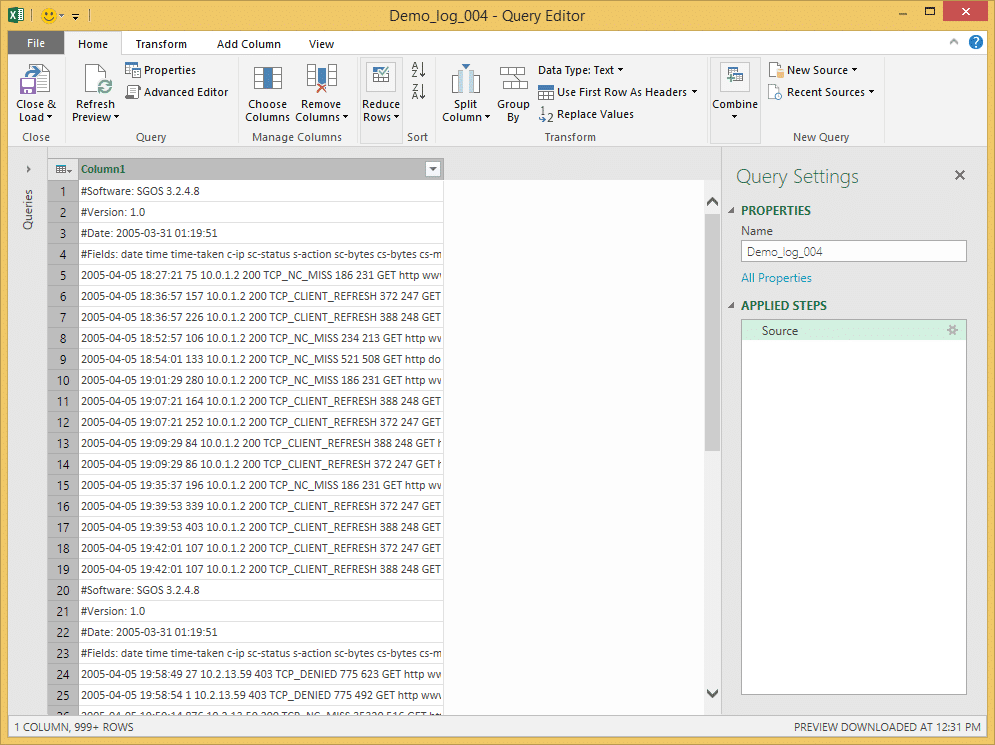Image resolution: width=995 pixels, height=745 pixels.
Task: Sort descending Z to A
Action: pyautogui.click(x=418, y=91)
